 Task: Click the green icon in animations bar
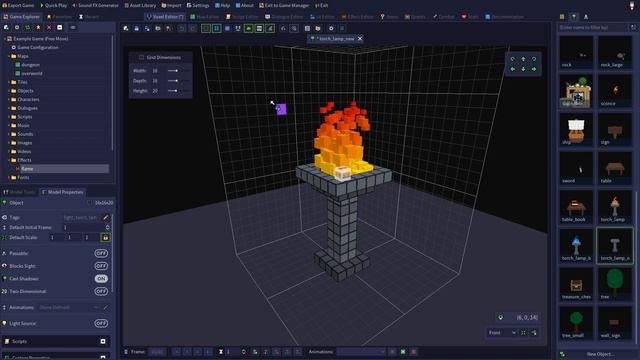(x=403, y=351)
